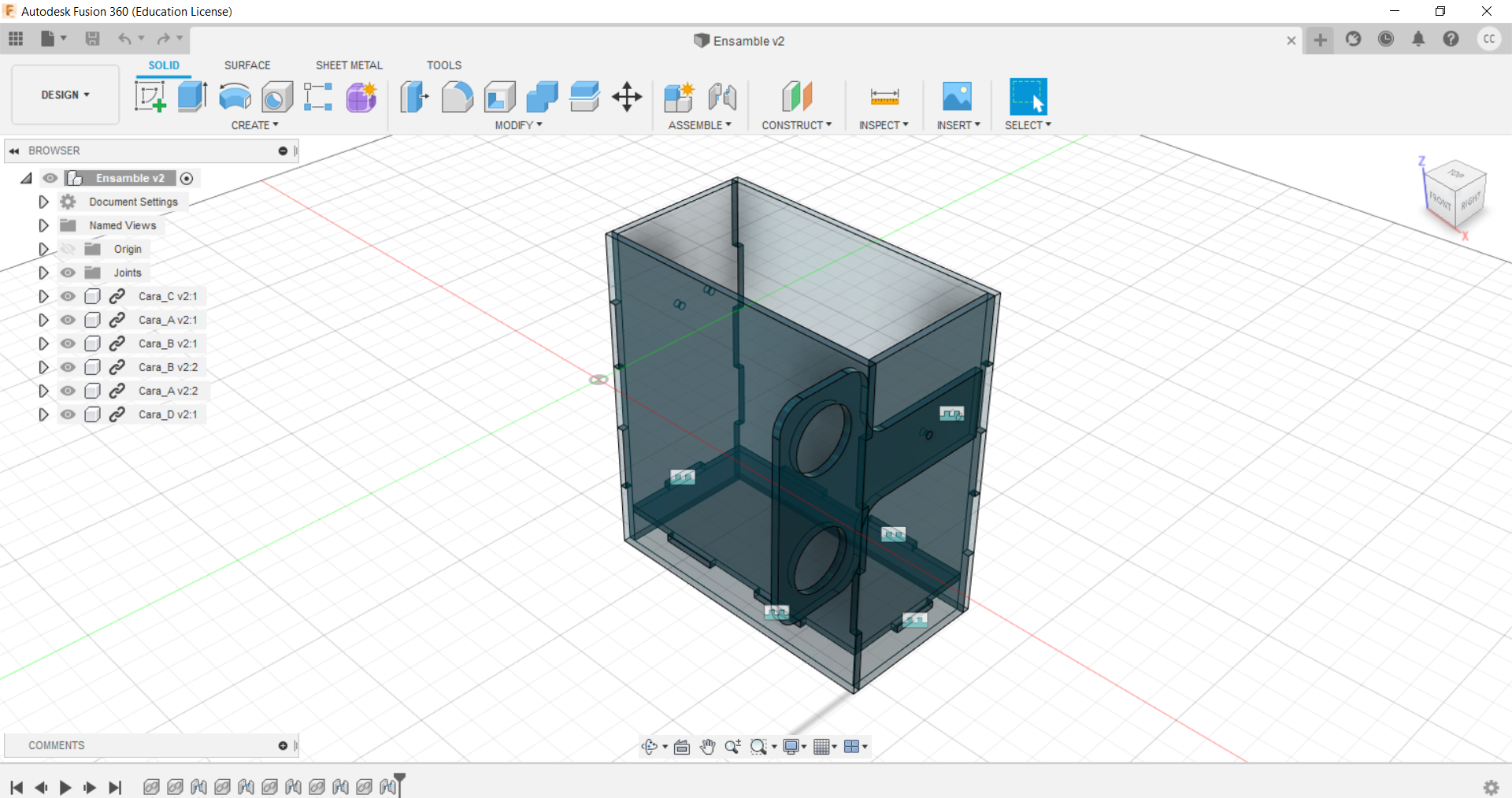Viewport: 1512px width, 798px height.
Task: Play the timeline
Action: pyautogui.click(x=65, y=787)
